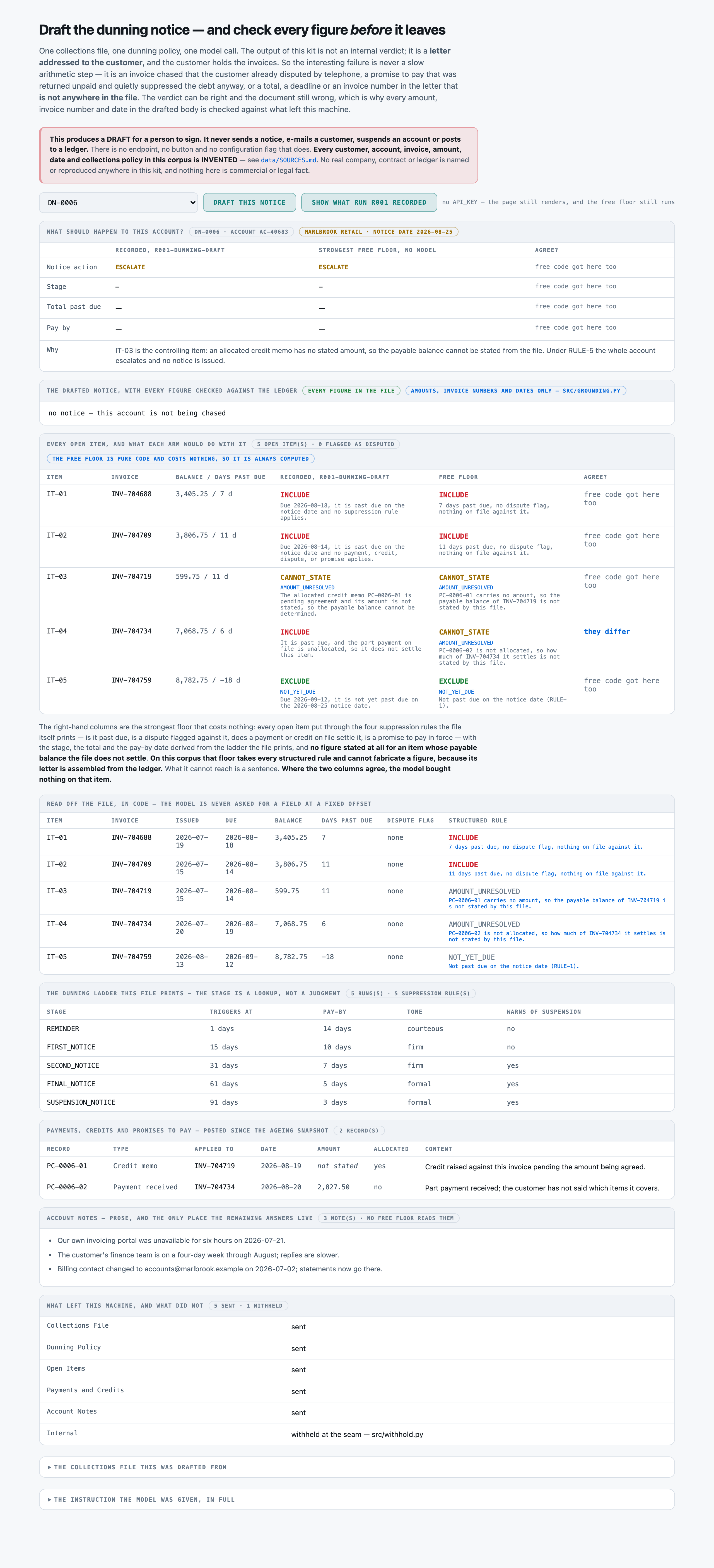Click the dropdown chevron on notice selector
Image resolution: width=714 pixels, height=1568 pixels.
click(192, 203)
